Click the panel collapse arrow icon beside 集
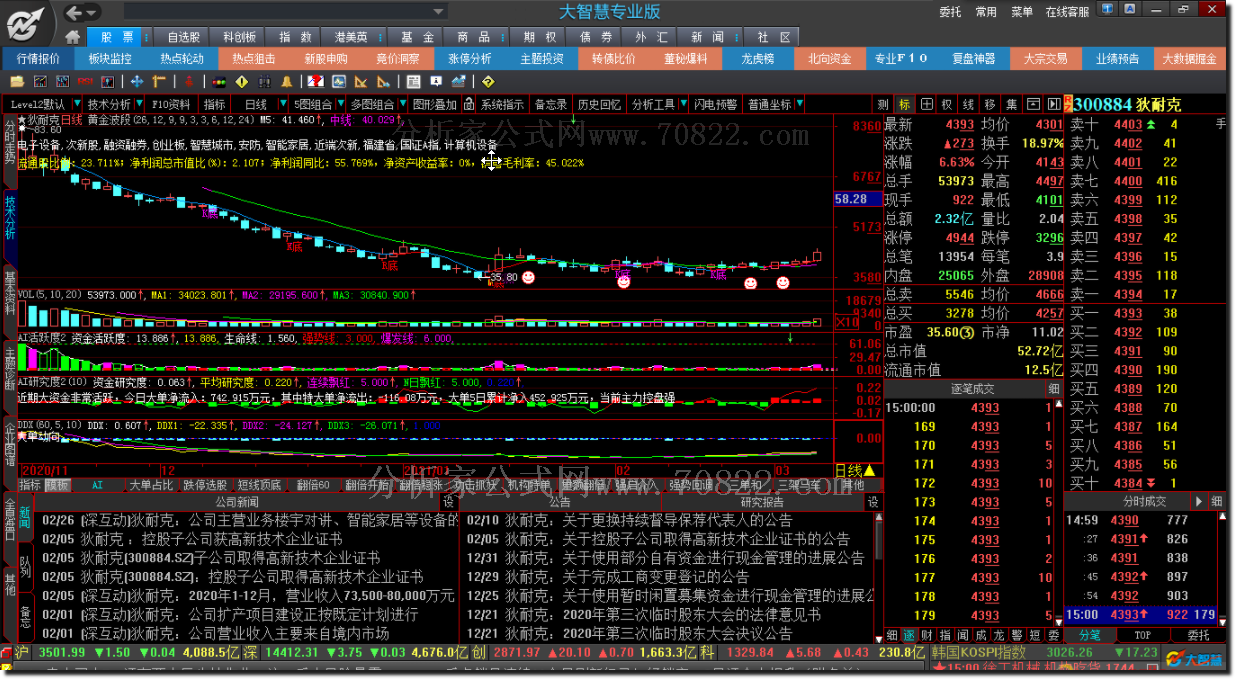The height and width of the screenshot is (679, 1236). tap(1053, 104)
